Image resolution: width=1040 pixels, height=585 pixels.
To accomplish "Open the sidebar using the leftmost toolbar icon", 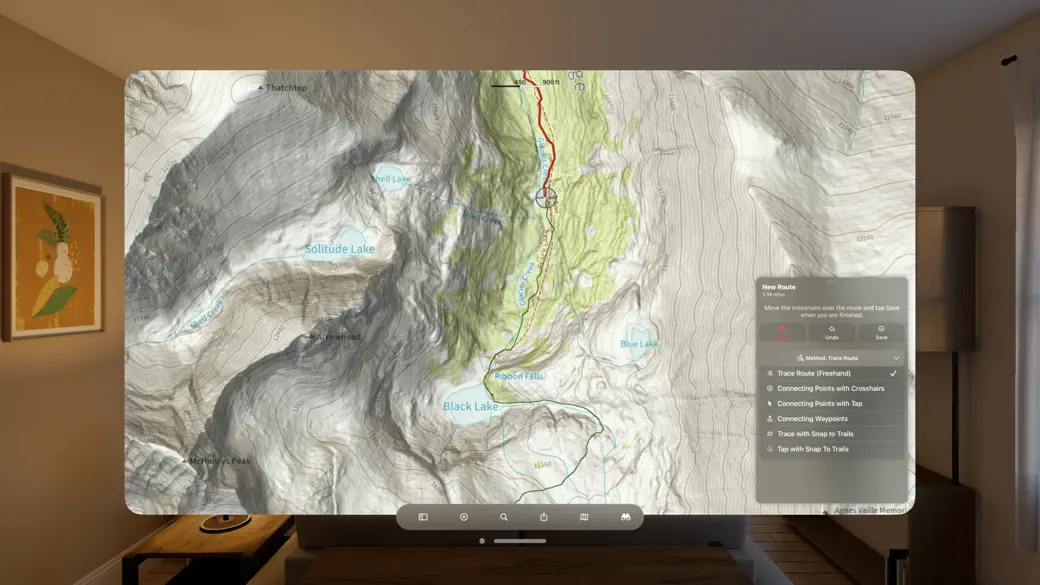I will (422, 517).
